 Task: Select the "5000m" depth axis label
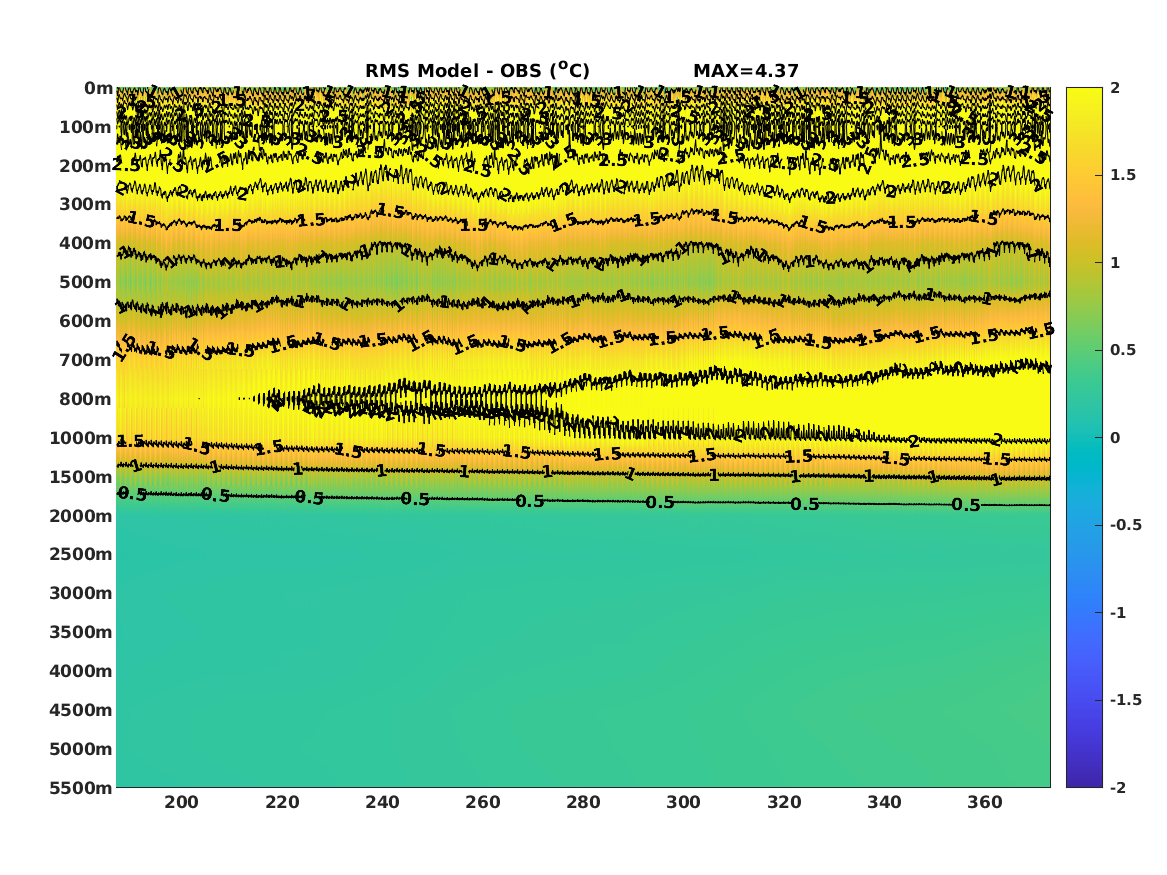point(81,749)
